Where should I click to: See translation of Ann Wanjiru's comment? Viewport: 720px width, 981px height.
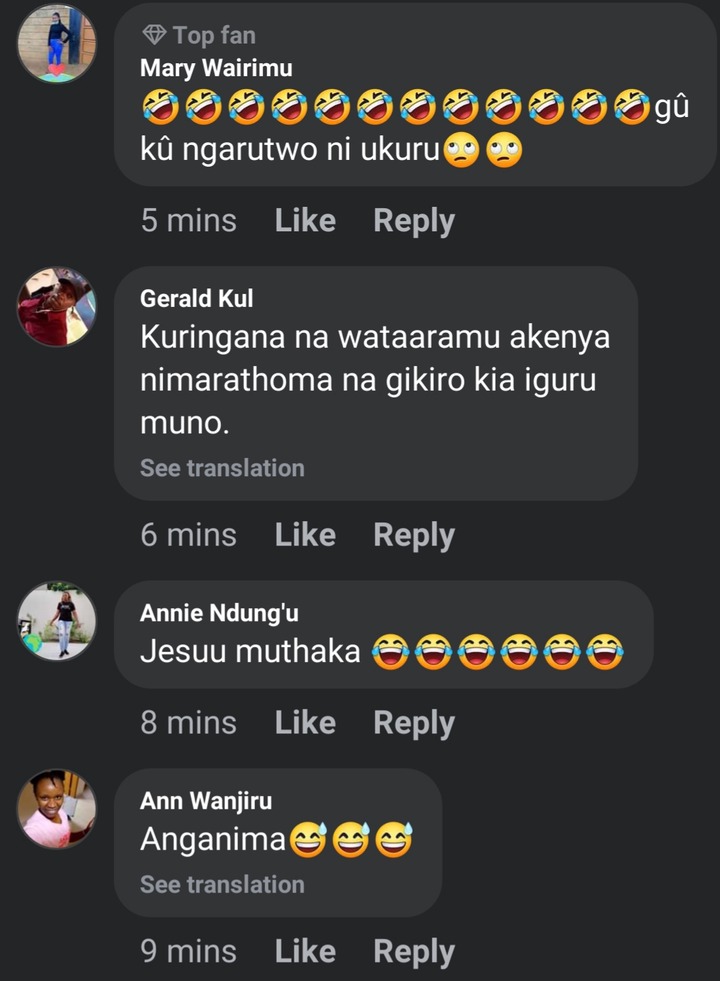222,884
